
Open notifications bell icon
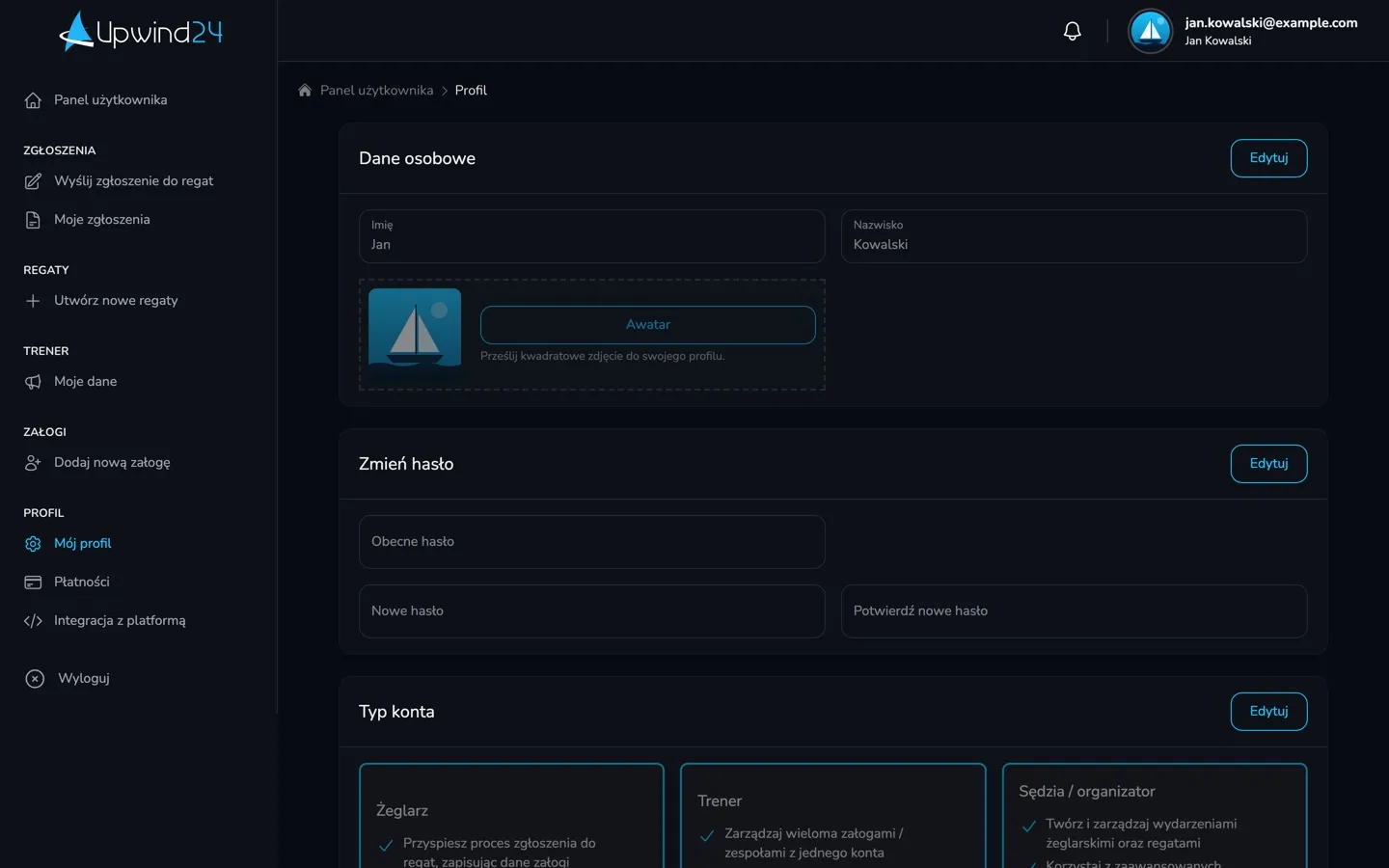tap(1072, 31)
